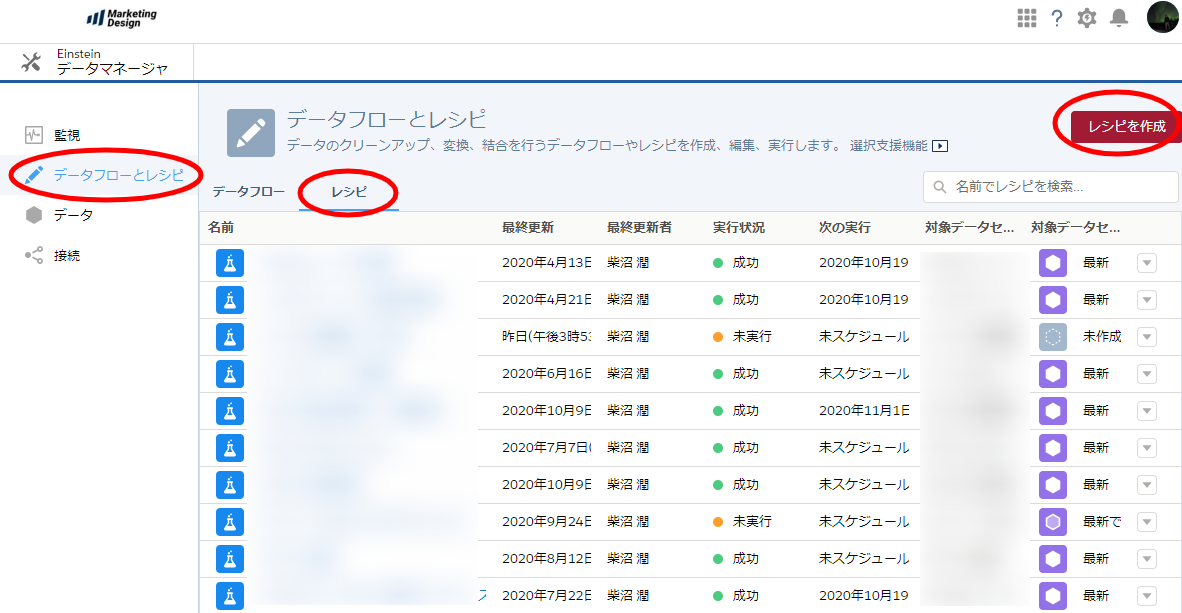Open 接続 in the sidebar
This screenshot has width=1182, height=613.
pos(67,256)
